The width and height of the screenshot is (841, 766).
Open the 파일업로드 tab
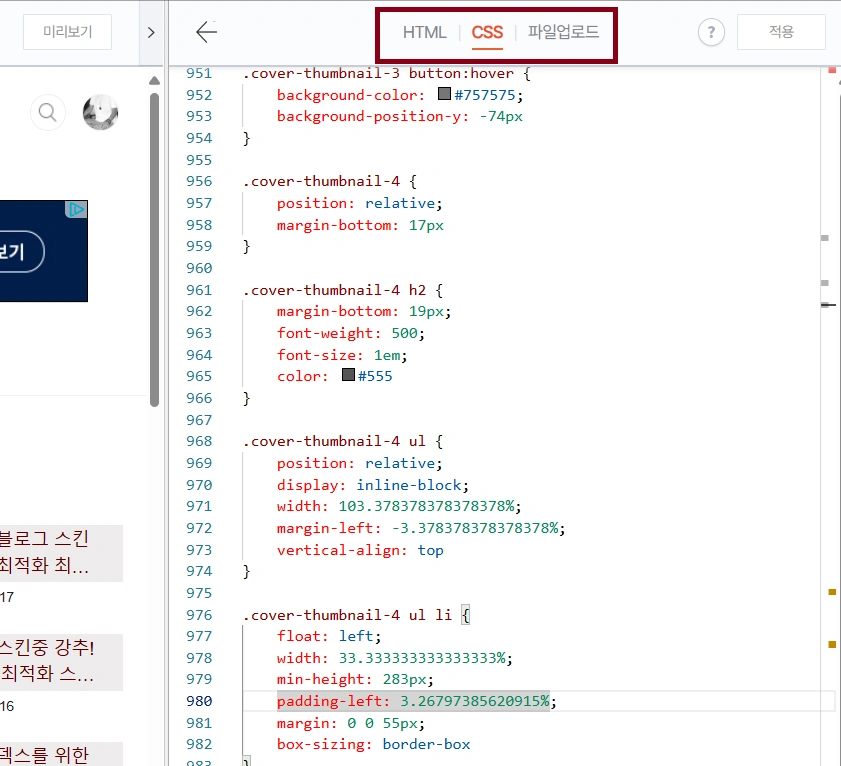(563, 32)
